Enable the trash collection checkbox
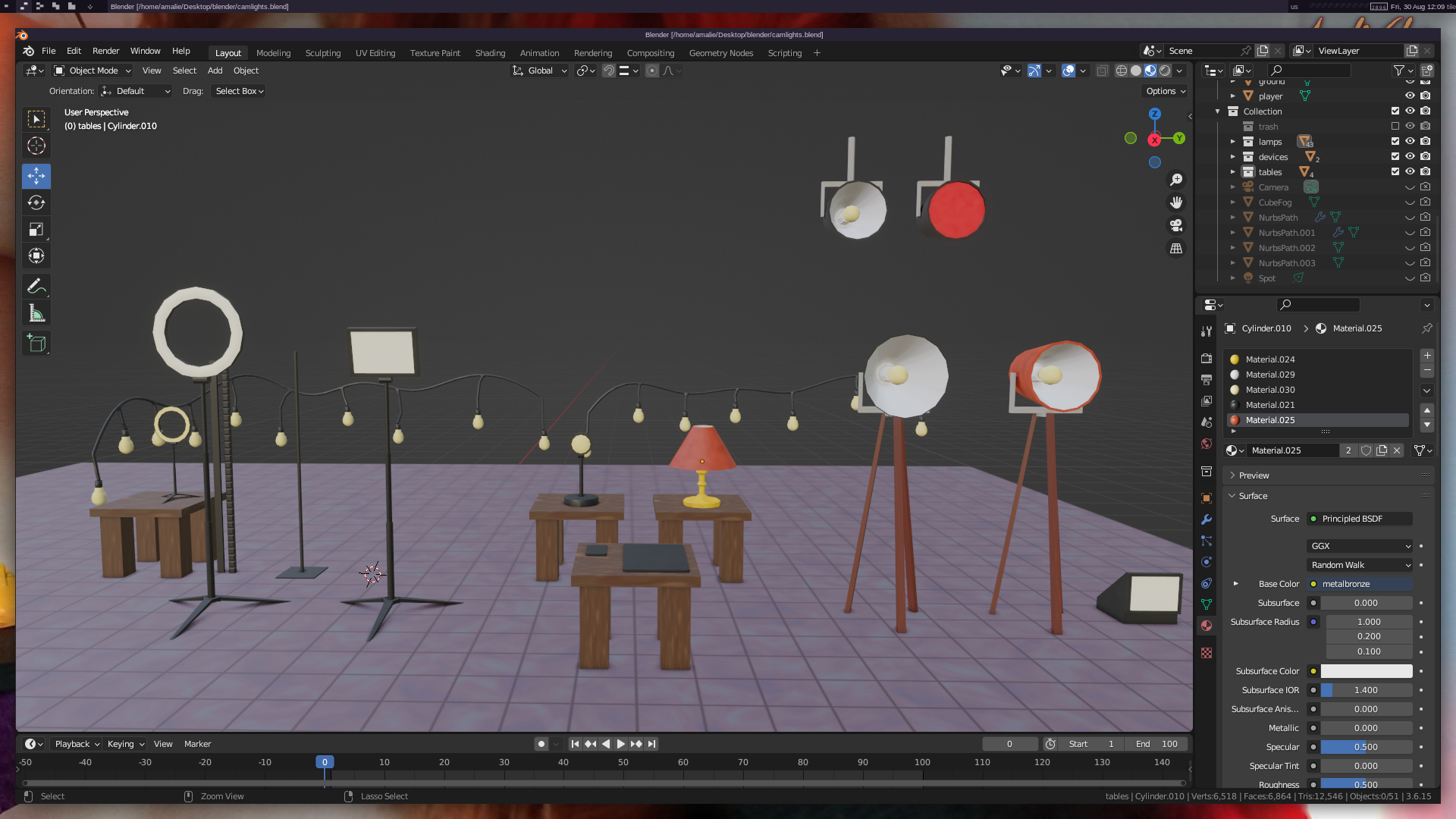This screenshot has width=1456, height=819. [1395, 126]
